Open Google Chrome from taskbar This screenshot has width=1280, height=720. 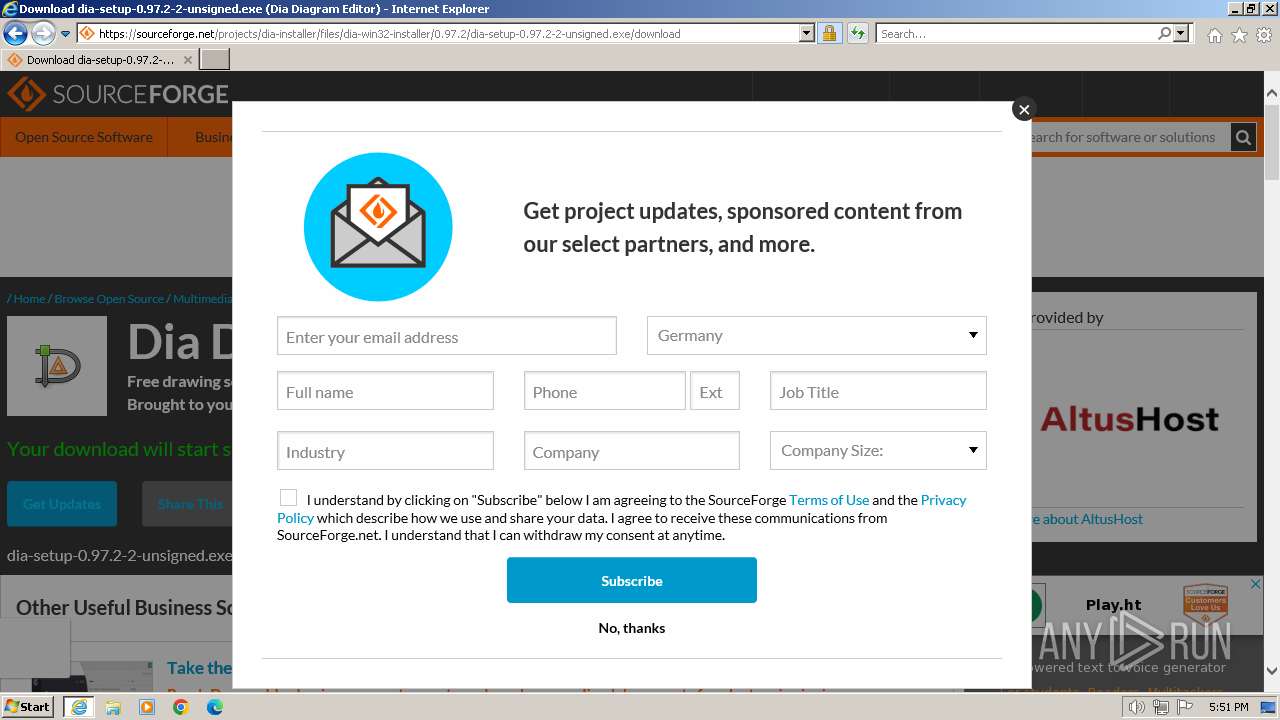181,707
